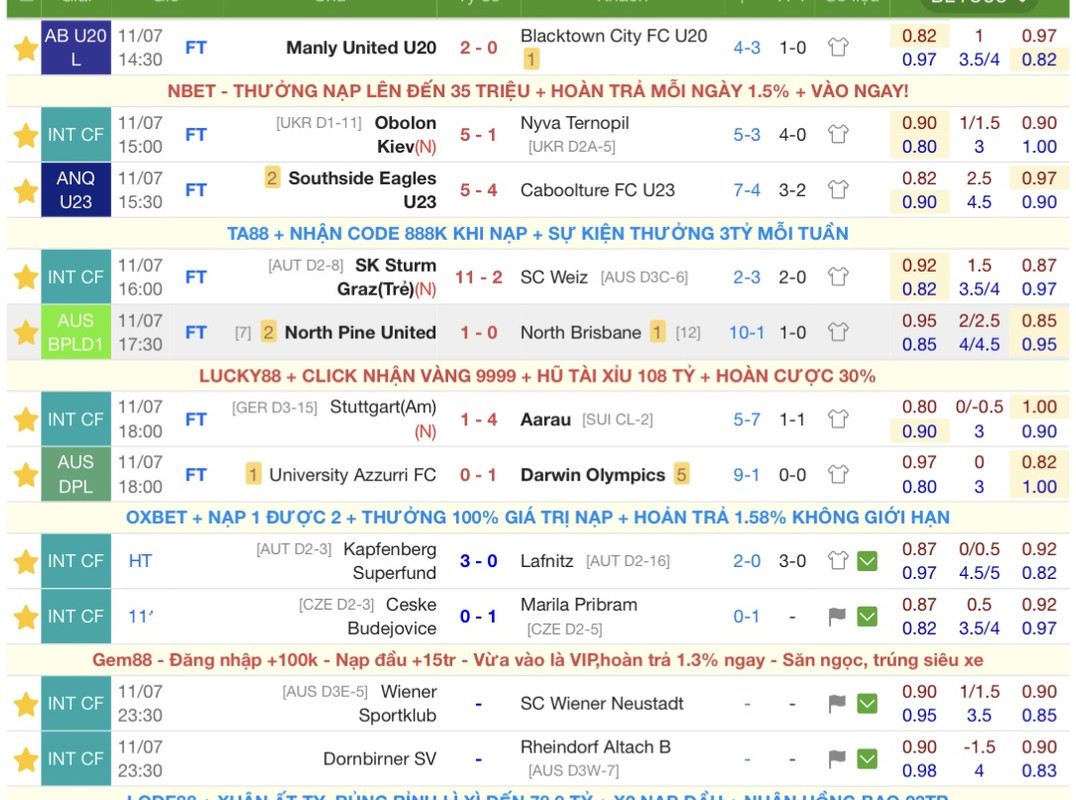
Task: Select the ANQ U23 league label
Action: (x=75, y=190)
